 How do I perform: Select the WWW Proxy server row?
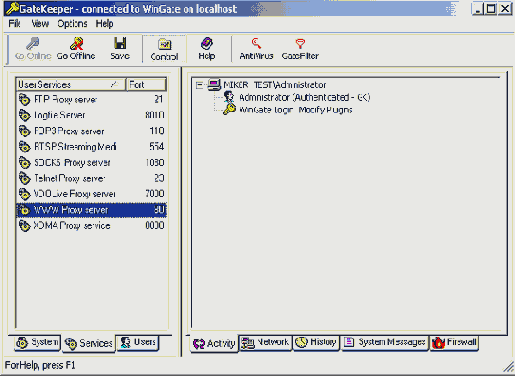click(91, 210)
